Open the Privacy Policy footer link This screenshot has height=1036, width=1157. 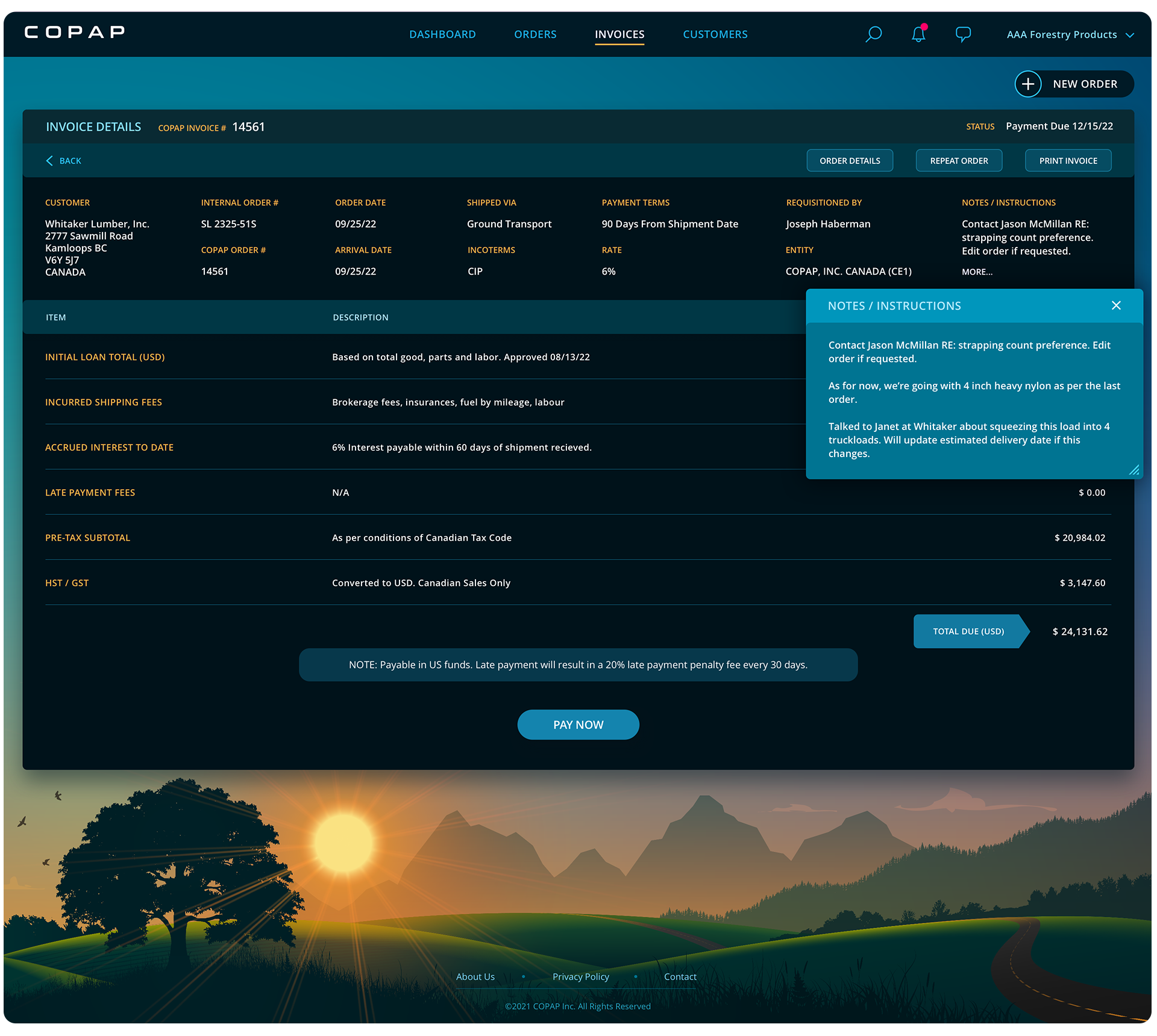click(580, 976)
